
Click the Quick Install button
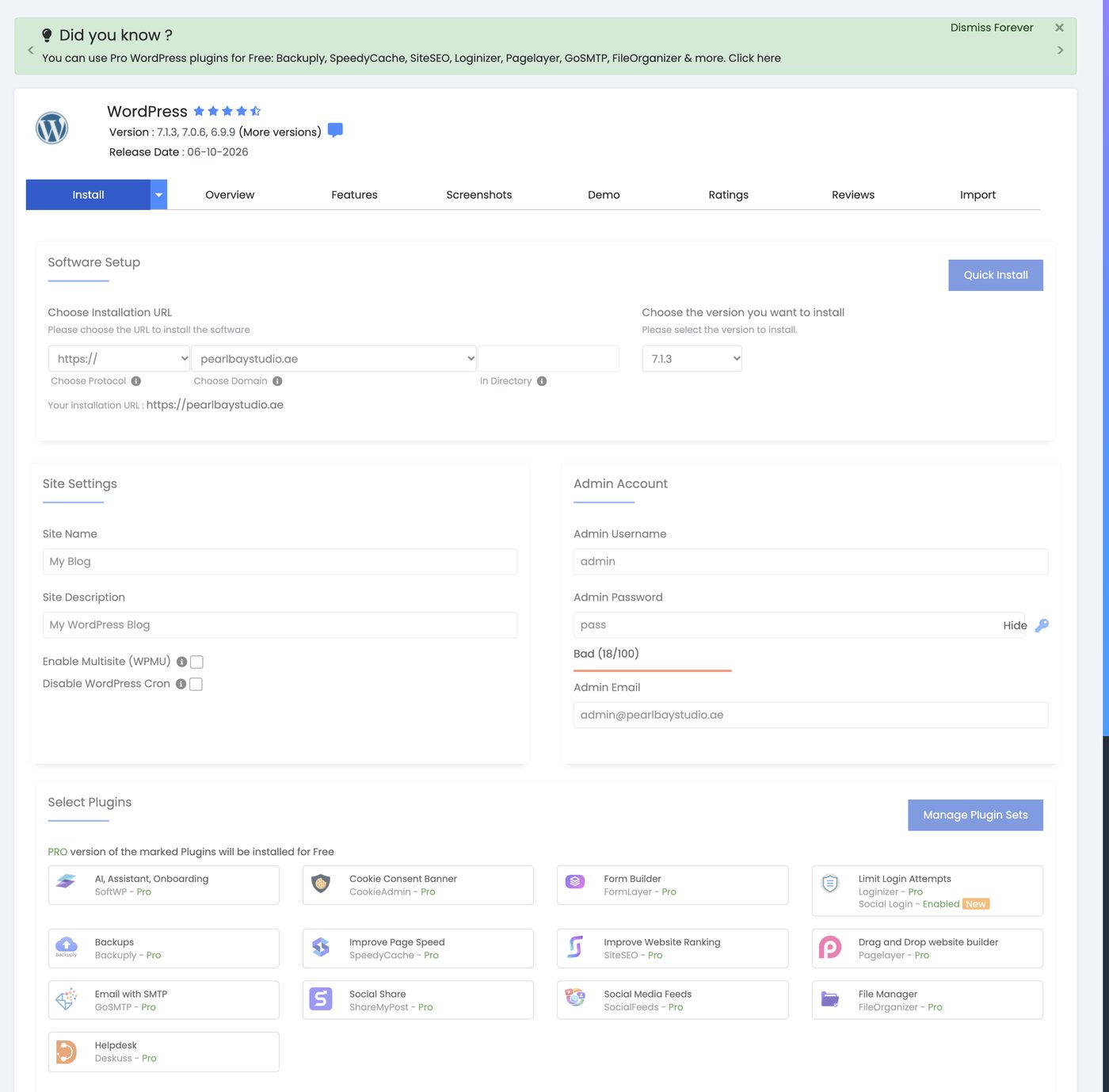[x=996, y=275]
